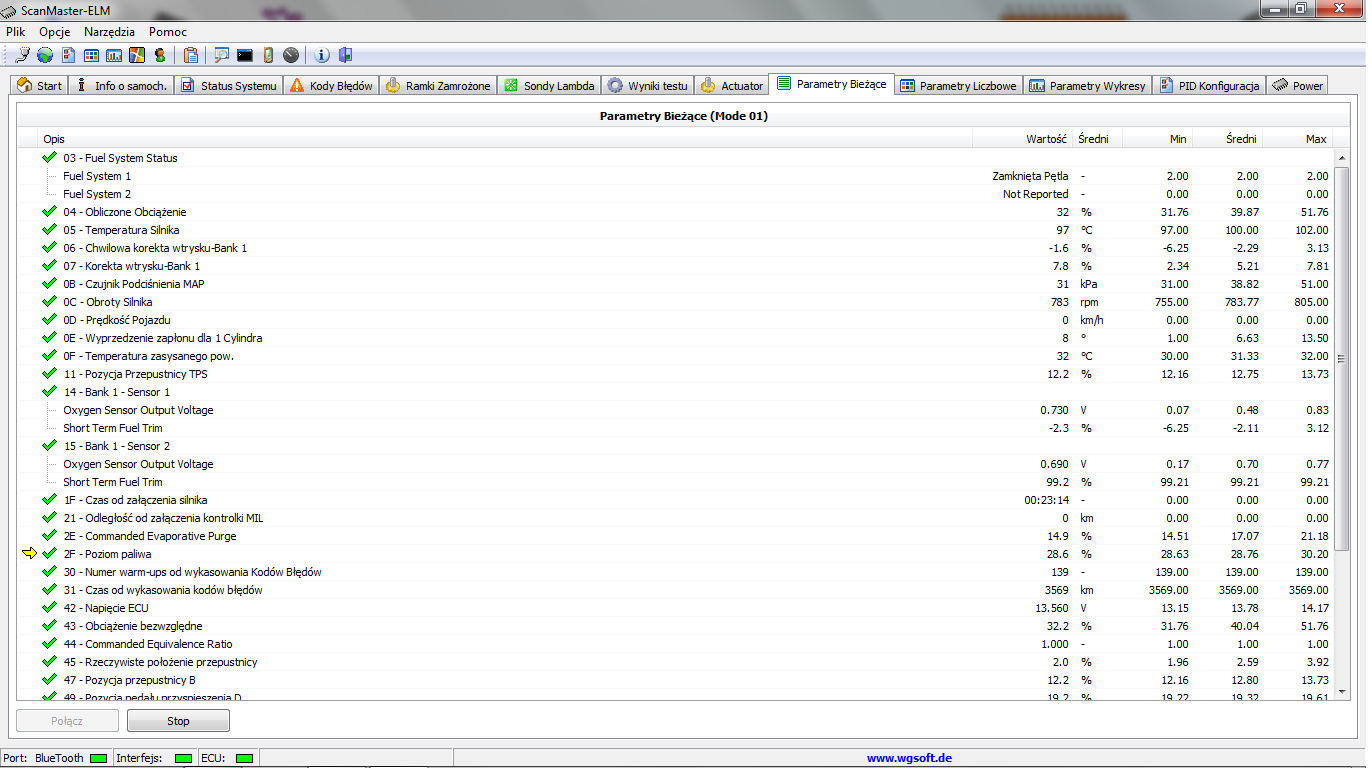Click the Stop button

click(178, 720)
